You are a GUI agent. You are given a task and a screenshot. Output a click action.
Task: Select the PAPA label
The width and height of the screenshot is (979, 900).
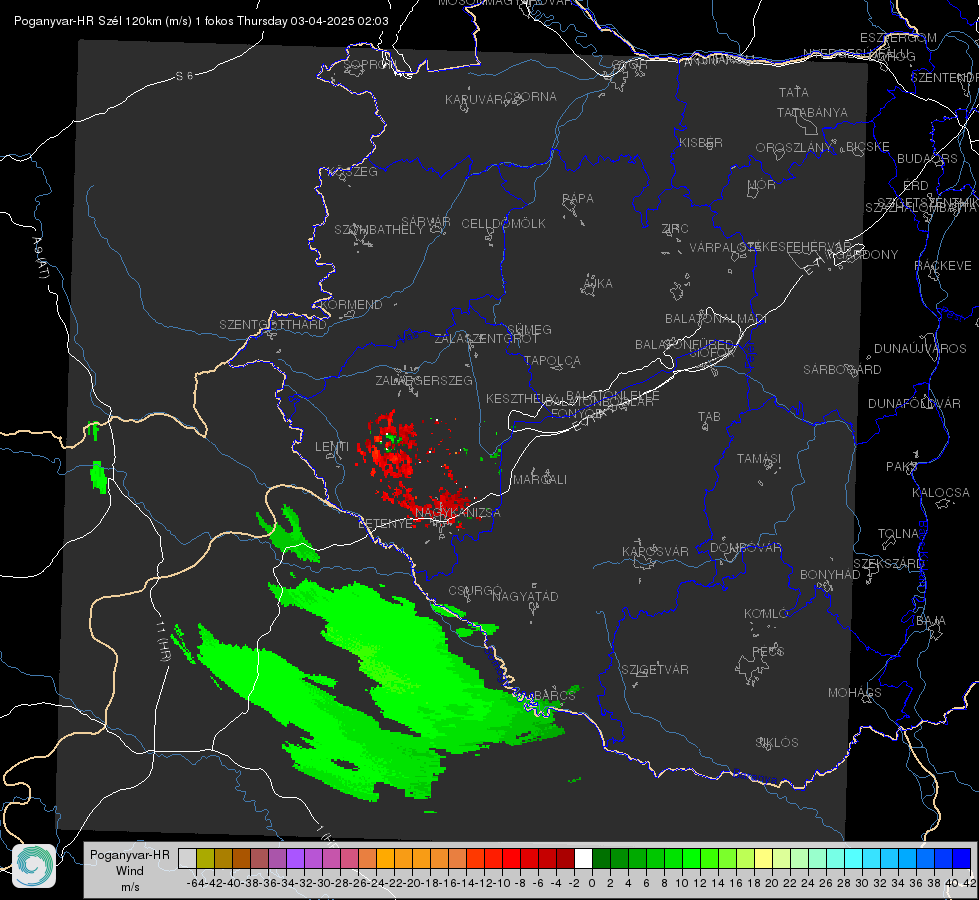tap(578, 199)
